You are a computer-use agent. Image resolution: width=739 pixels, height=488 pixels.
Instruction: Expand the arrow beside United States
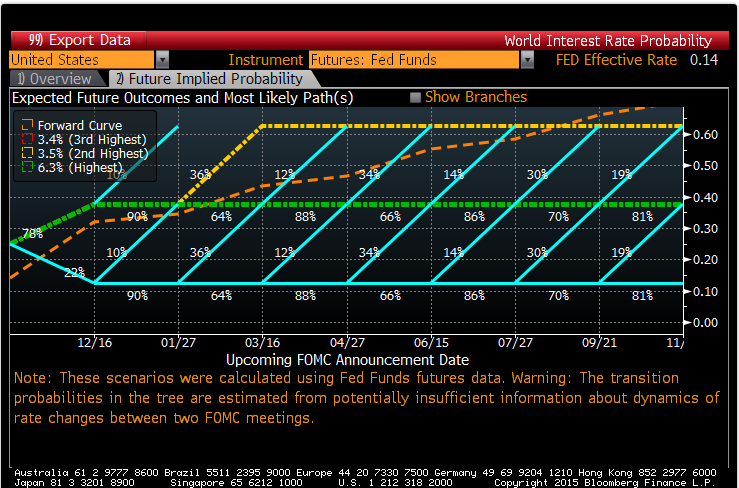(162, 60)
